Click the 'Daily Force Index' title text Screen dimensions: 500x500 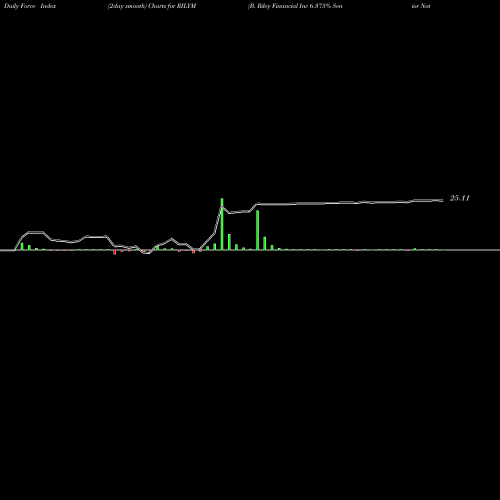30,6
